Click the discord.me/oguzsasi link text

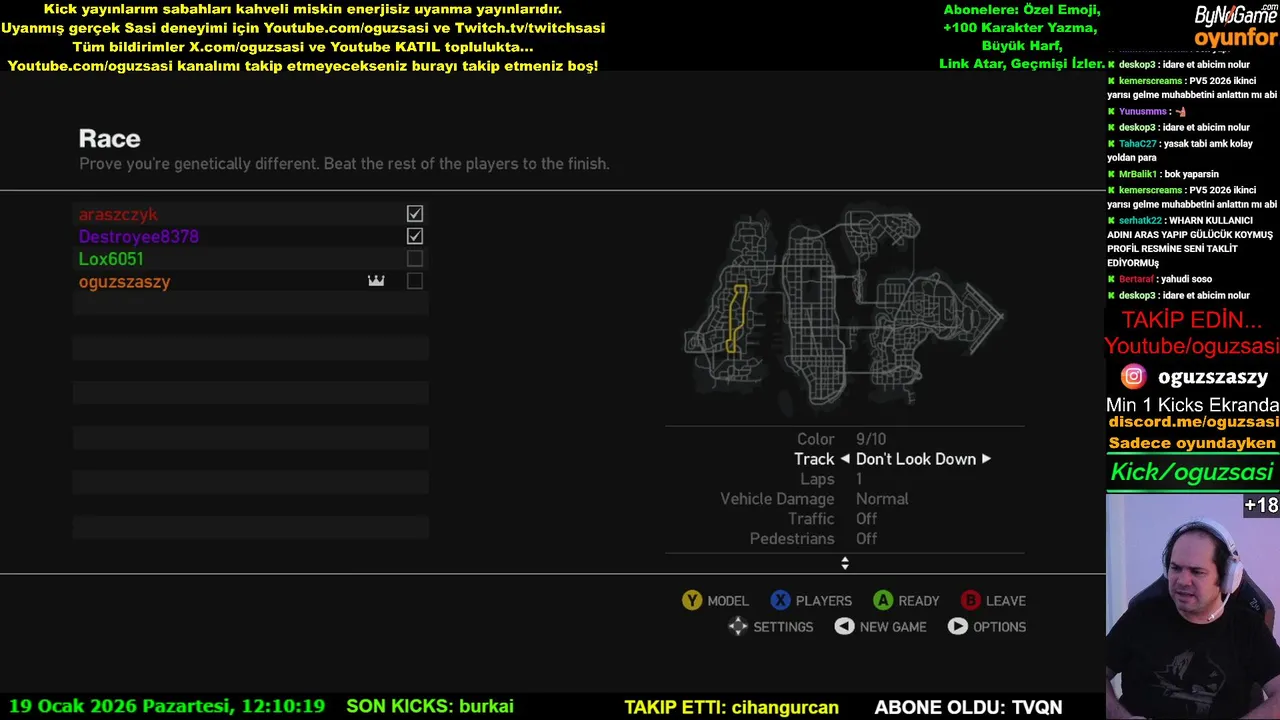click(1194, 422)
